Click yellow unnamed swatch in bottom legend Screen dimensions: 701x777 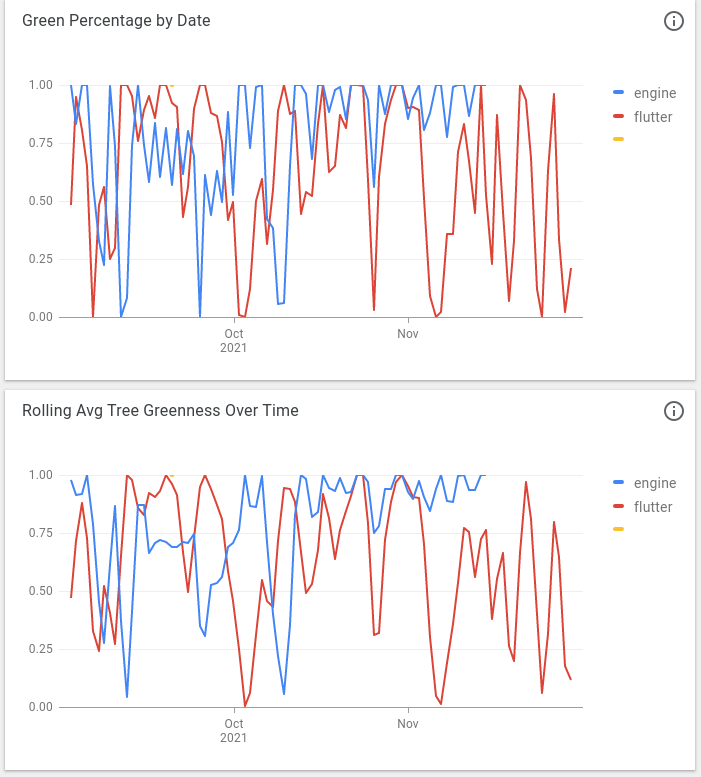618,529
